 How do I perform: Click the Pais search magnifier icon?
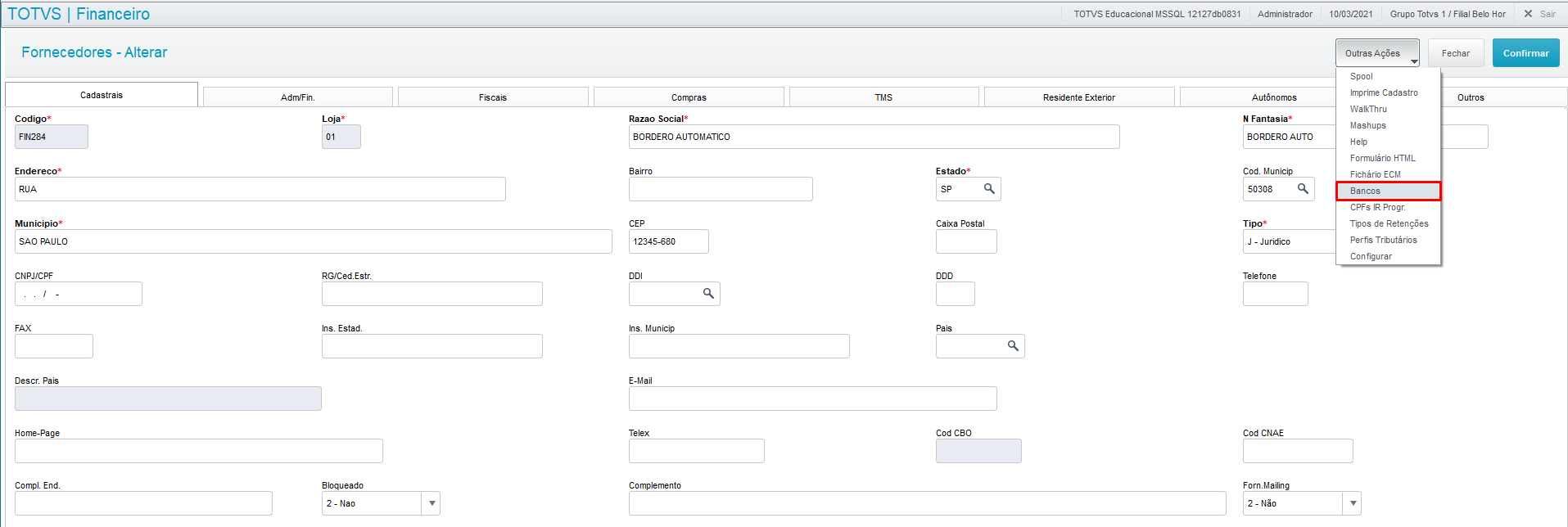click(x=1013, y=346)
